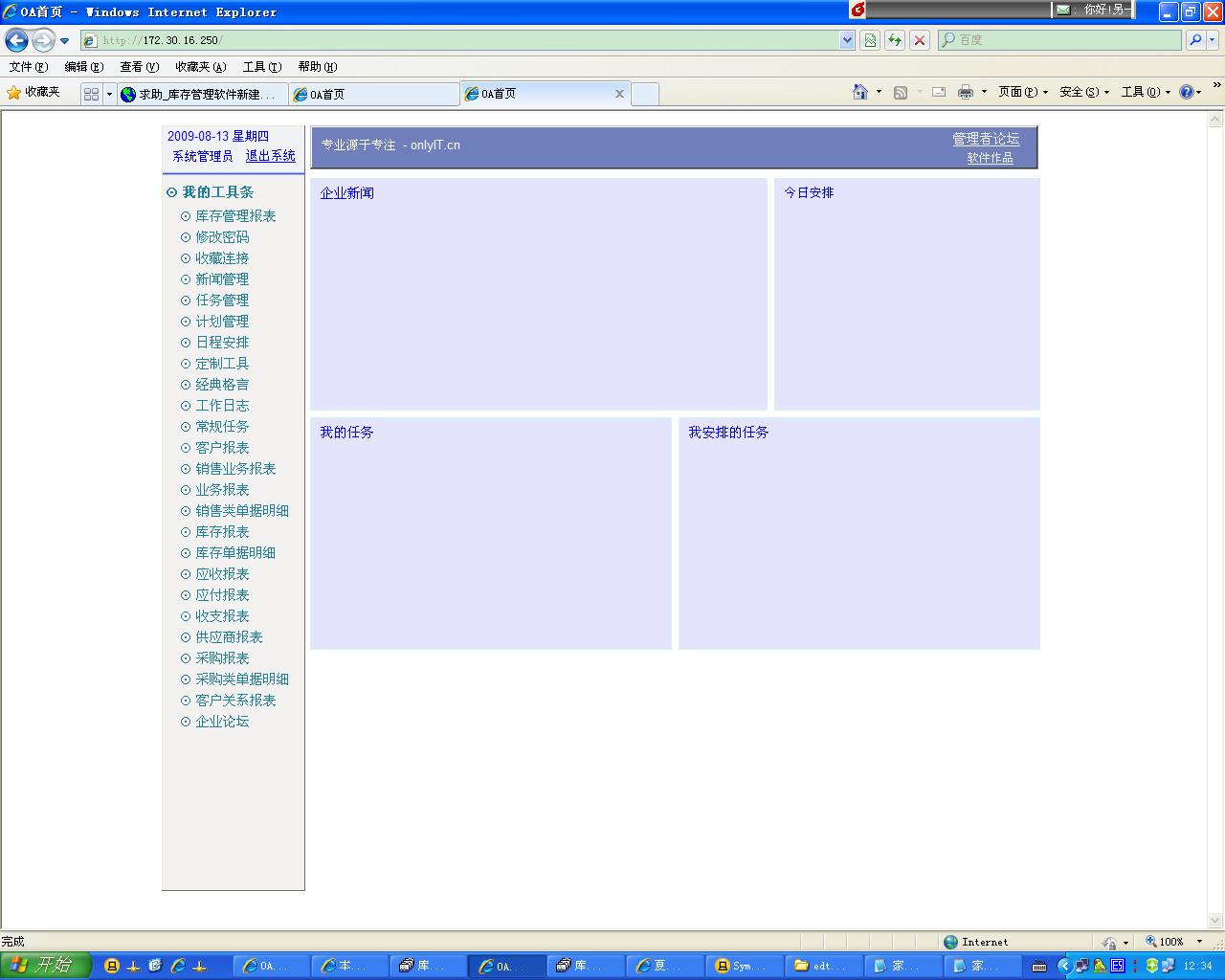1225x980 pixels.
Task: Expand the address bar history dropdown
Action: pyautogui.click(x=847, y=40)
